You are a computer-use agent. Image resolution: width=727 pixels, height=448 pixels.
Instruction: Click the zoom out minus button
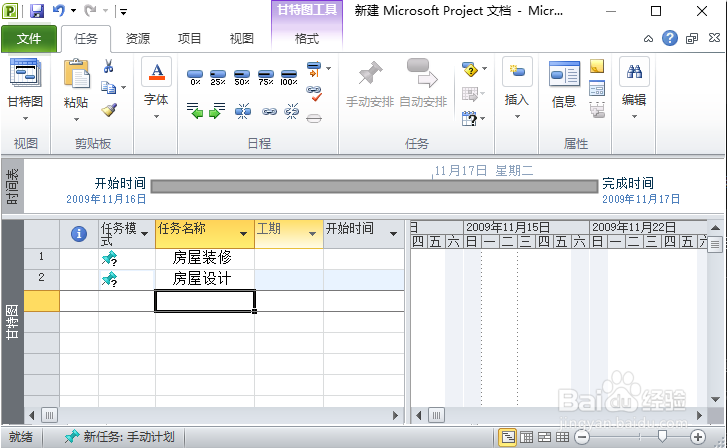582,436
